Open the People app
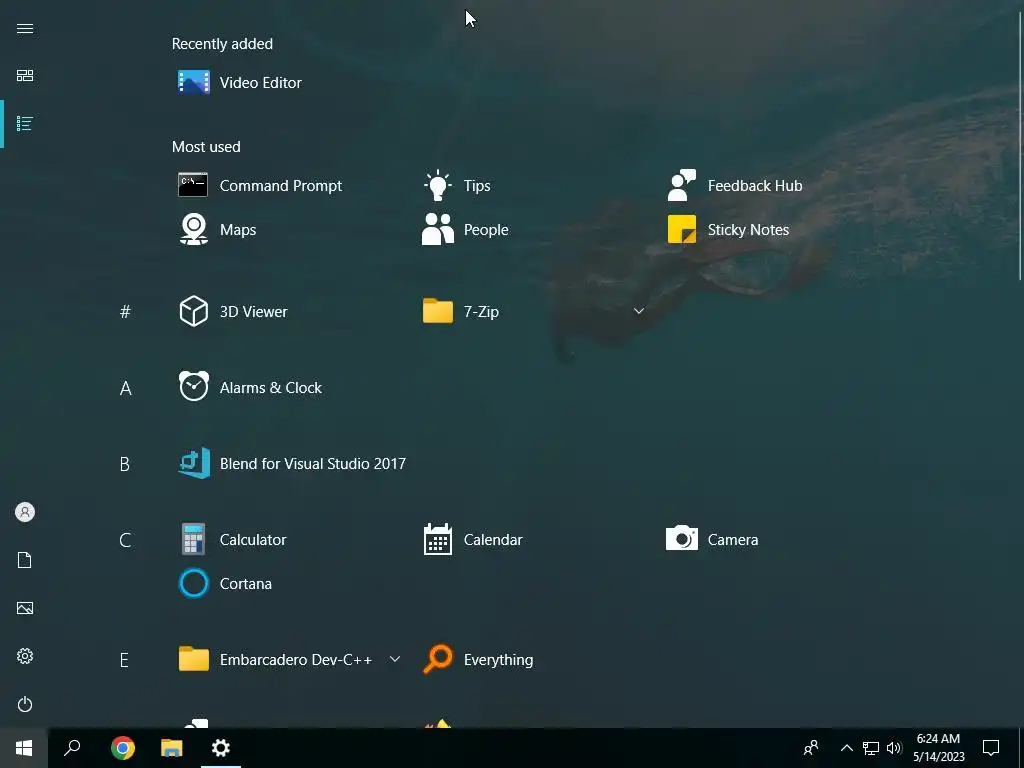Image resolution: width=1024 pixels, height=768 pixels. pos(466,230)
